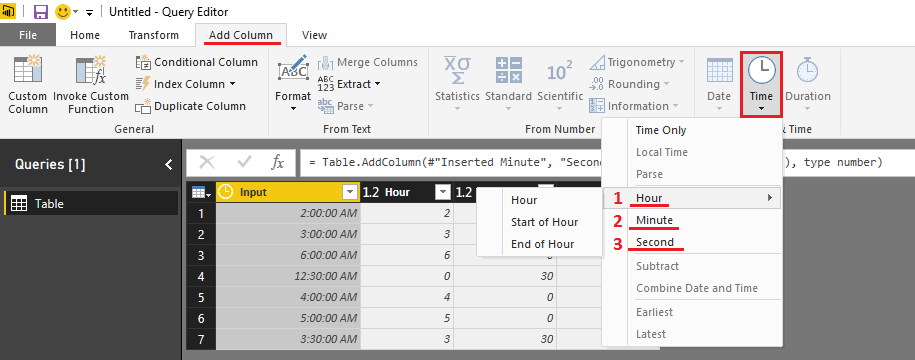Choose Minute from the Time menu
Image resolution: width=915 pixels, height=360 pixels.
tap(654, 220)
